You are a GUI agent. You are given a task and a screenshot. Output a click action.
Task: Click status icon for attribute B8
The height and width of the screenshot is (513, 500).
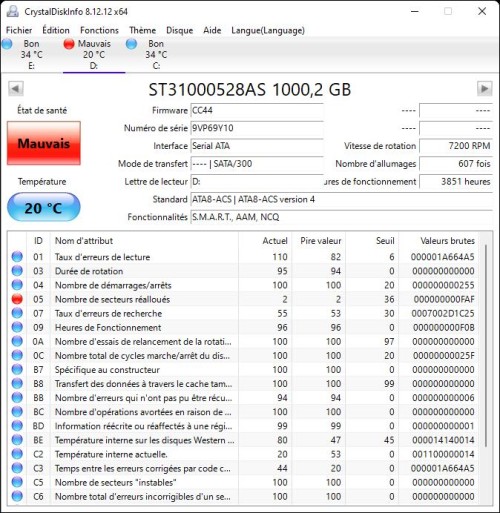coord(17,384)
